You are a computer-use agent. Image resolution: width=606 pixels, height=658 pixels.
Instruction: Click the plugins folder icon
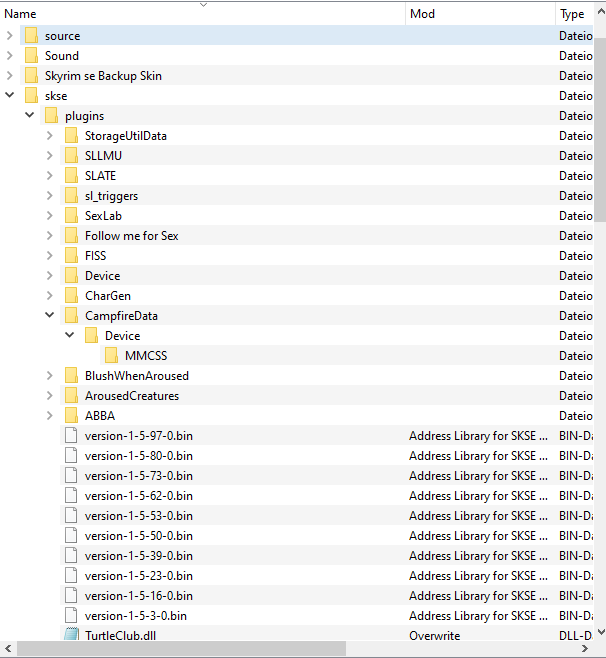pyautogui.click(x=51, y=115)
